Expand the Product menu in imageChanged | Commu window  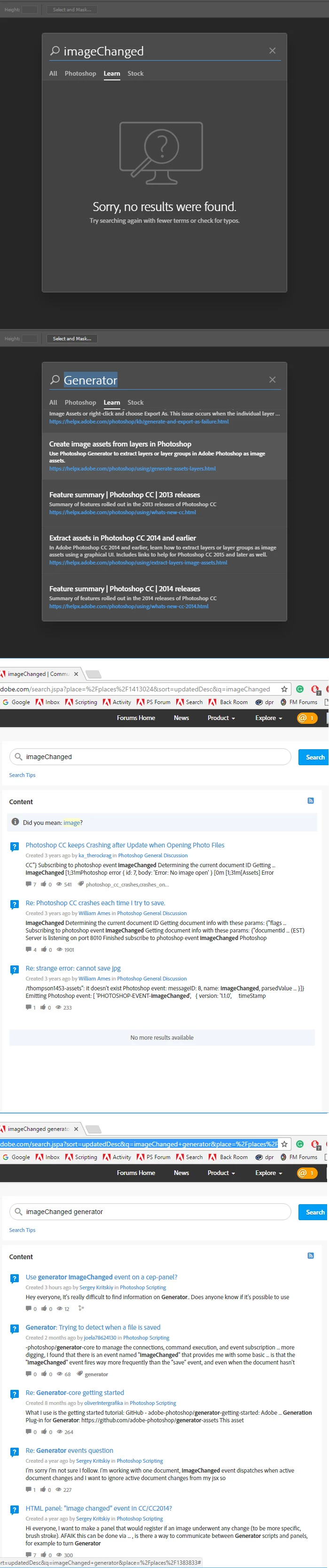pos(221,718)
